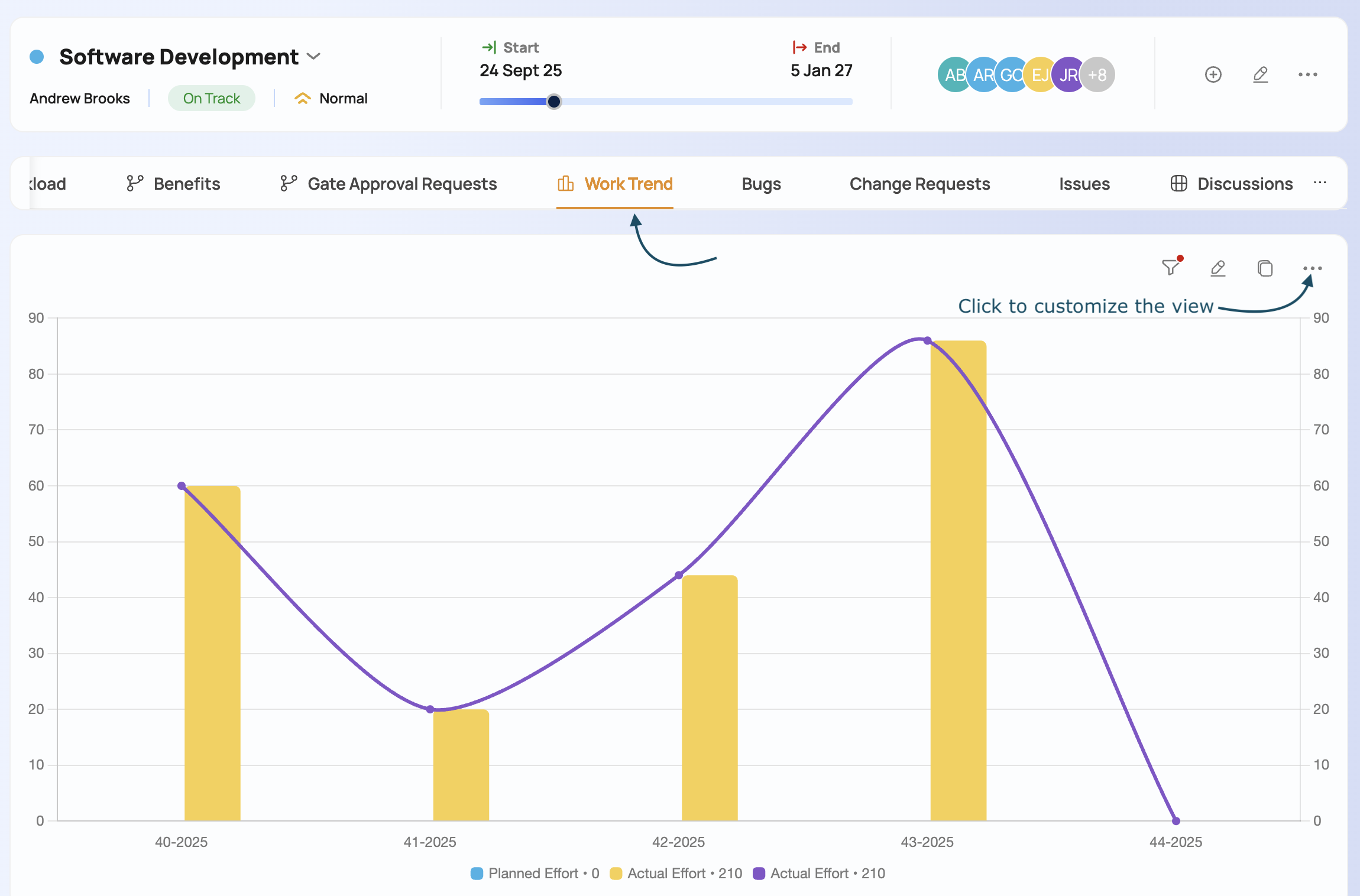1360x896 pixels.
Task: Click the chart filter funnel icon
Action: pos(1170,268)
